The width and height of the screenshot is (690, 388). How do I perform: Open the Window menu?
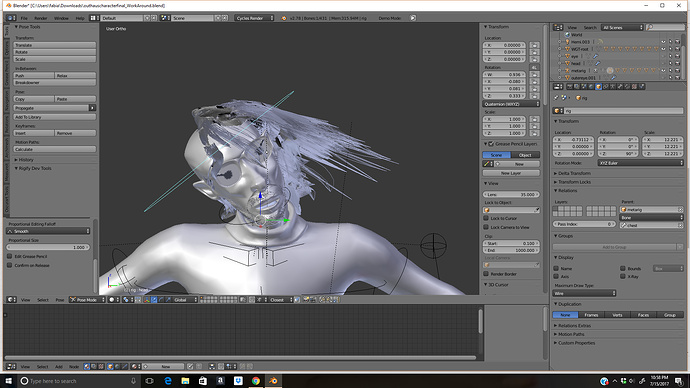coord(61,18)
